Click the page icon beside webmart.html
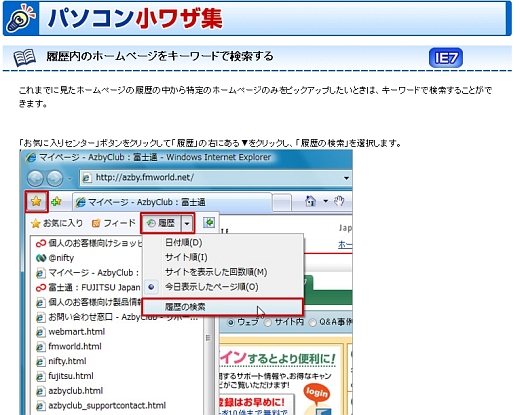The width and height of the screenshot is (520, 415). [40, 332]
